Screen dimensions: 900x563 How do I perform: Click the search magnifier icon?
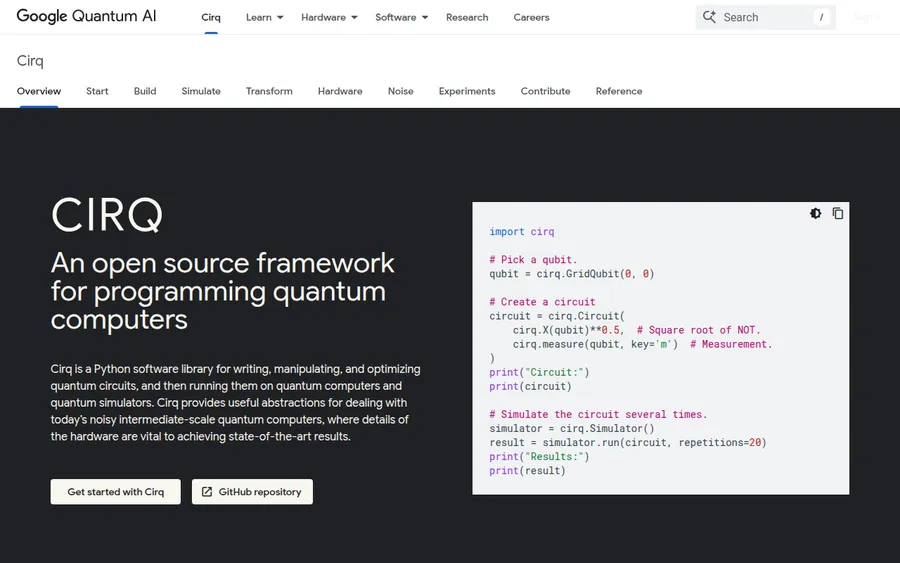pyautogui.click(x=709, y=17)
